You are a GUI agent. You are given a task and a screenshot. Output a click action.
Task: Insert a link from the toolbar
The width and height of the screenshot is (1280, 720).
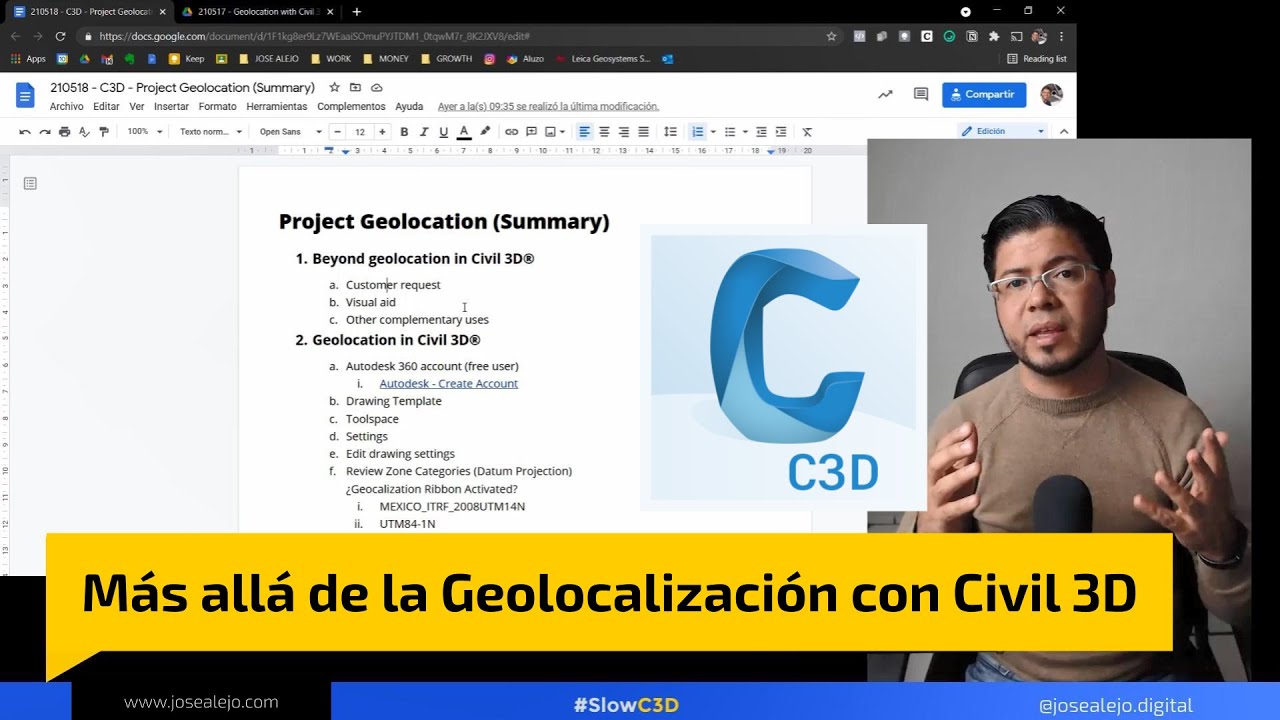(x=512, y=132)
